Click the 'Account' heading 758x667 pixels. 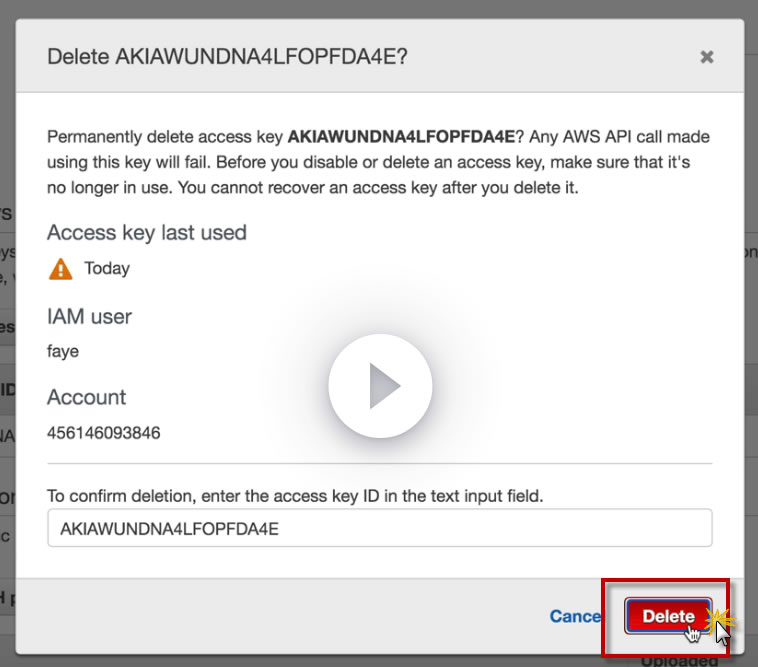coord(86,397)
